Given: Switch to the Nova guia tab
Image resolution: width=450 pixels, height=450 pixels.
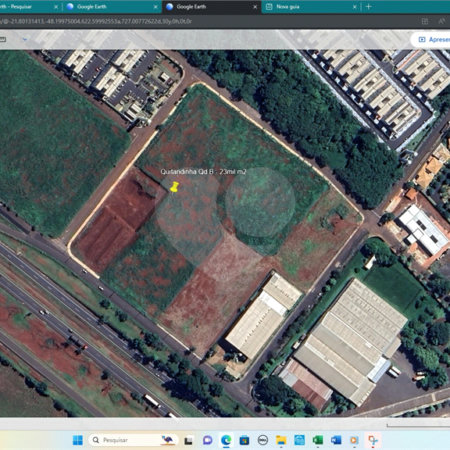Looking at the screenshot, I should [x=288, y=7].
